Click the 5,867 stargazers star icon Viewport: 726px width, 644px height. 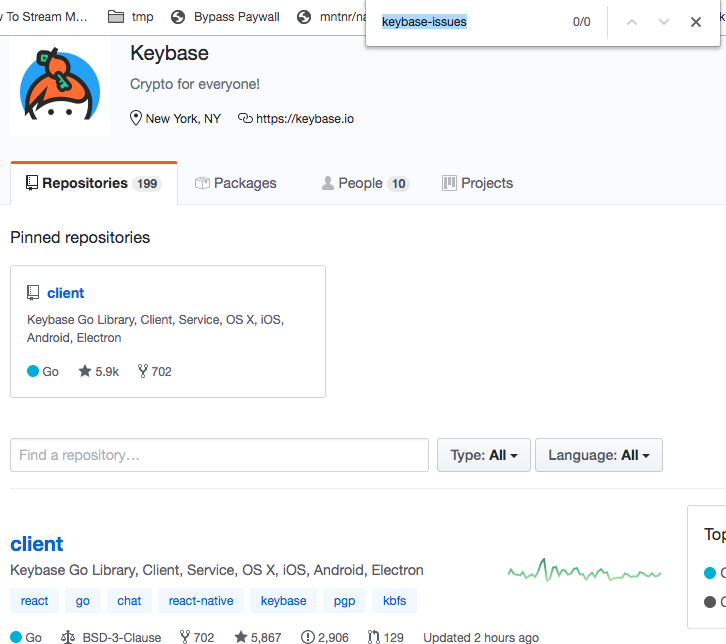point(241,637)
